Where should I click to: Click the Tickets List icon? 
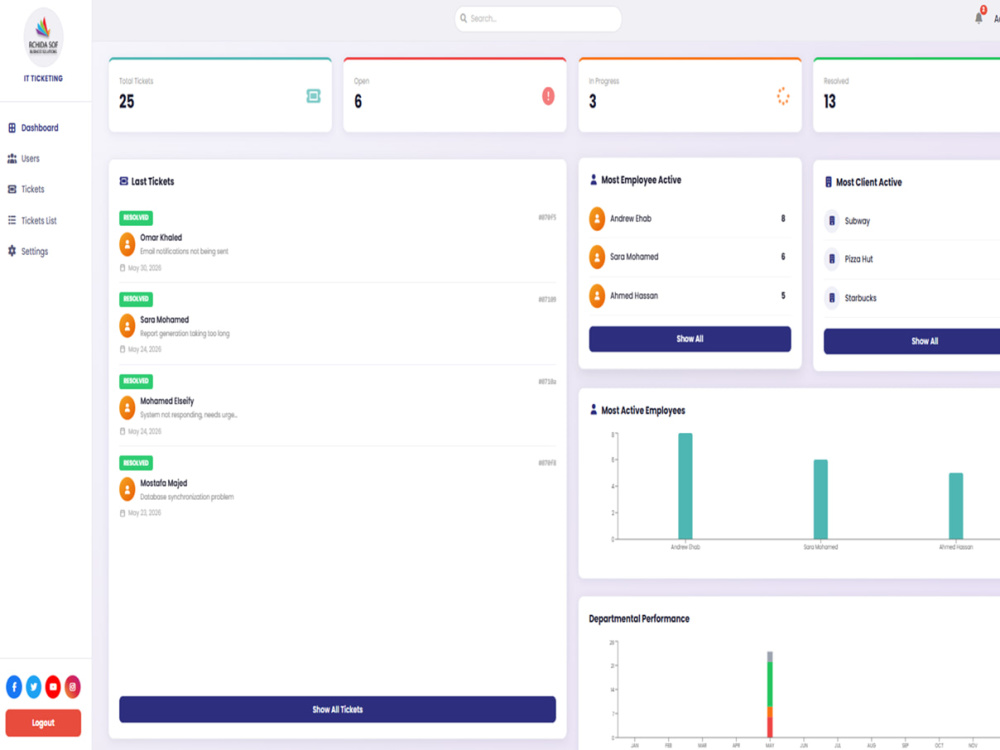[11, 220]
